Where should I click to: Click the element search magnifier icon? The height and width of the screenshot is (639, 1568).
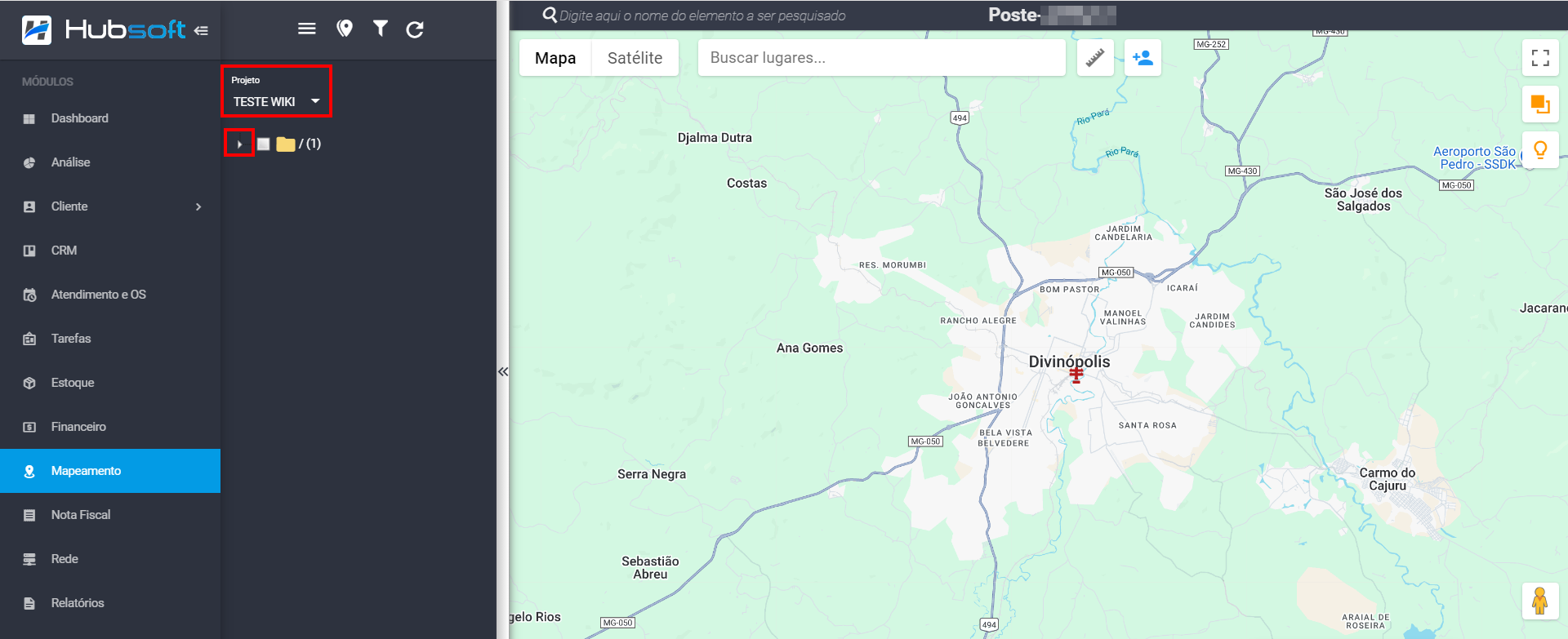pyautogui.click(x=550, y=16)
